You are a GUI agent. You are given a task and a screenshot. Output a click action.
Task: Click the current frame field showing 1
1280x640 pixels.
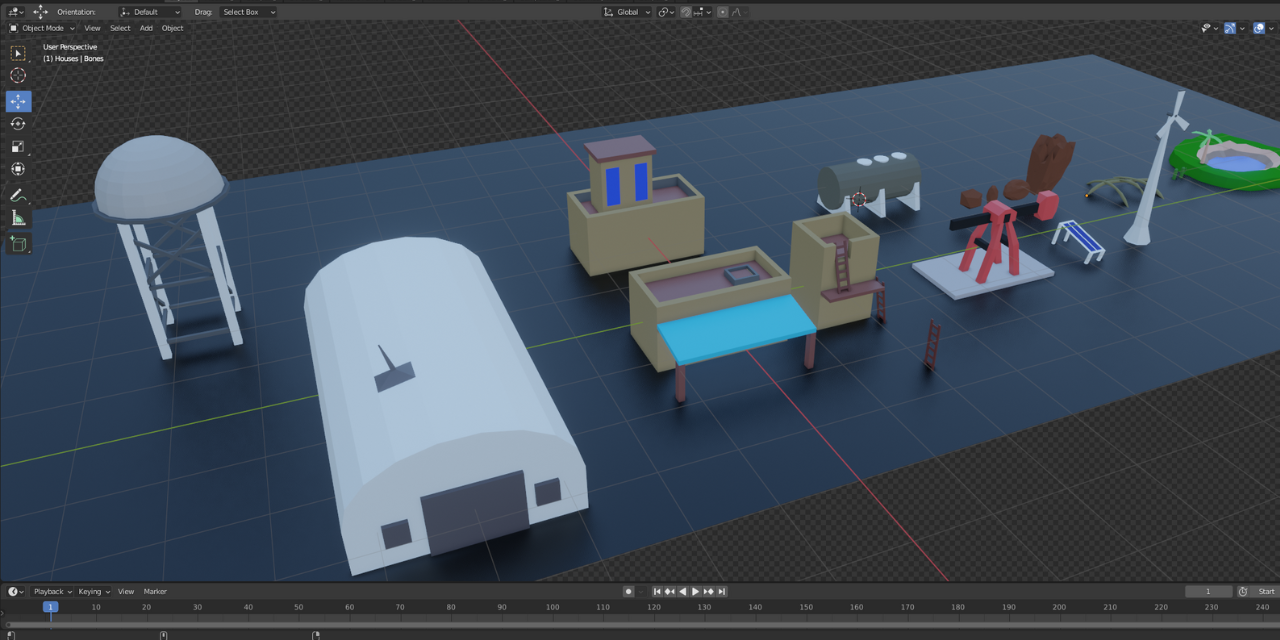(x=1208, y=591)
